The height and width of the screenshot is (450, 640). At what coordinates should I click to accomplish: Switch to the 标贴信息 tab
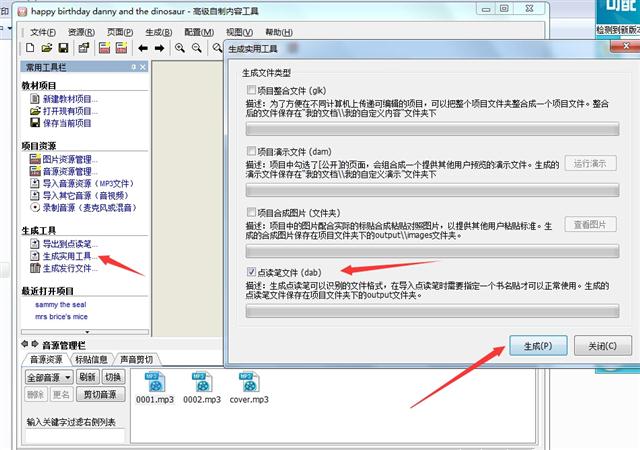(x=92, y=359)
